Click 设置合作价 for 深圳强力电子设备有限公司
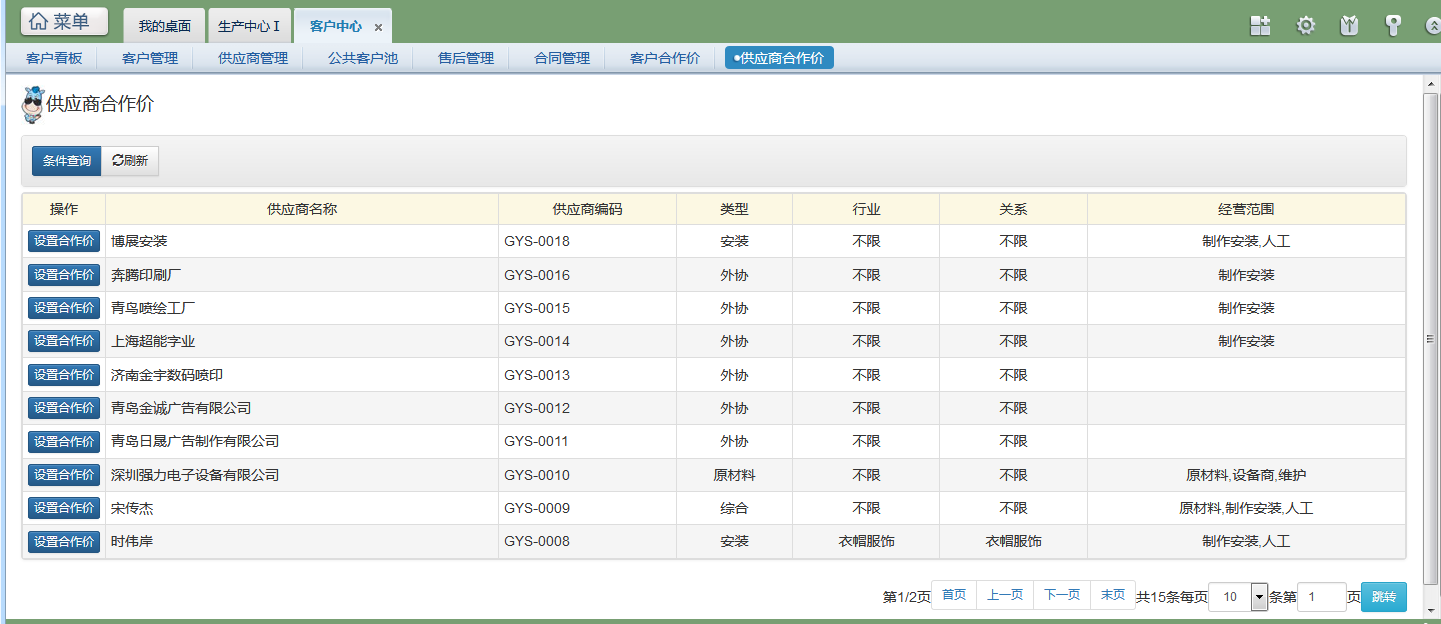Image resolution: width=1441 pixels, height=624 pixels. [x=64, y=475]
